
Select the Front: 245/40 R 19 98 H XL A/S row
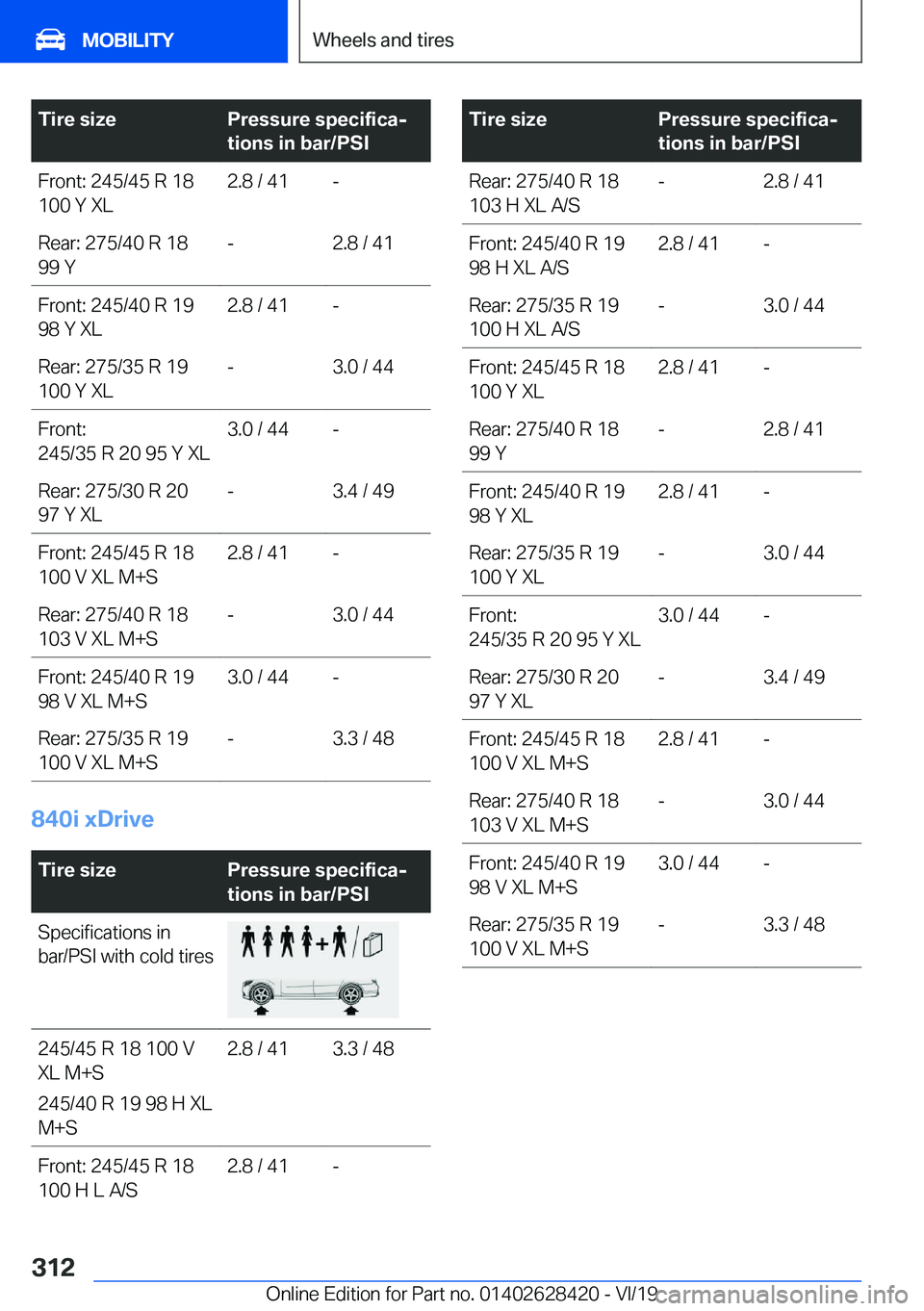point(661,255)
